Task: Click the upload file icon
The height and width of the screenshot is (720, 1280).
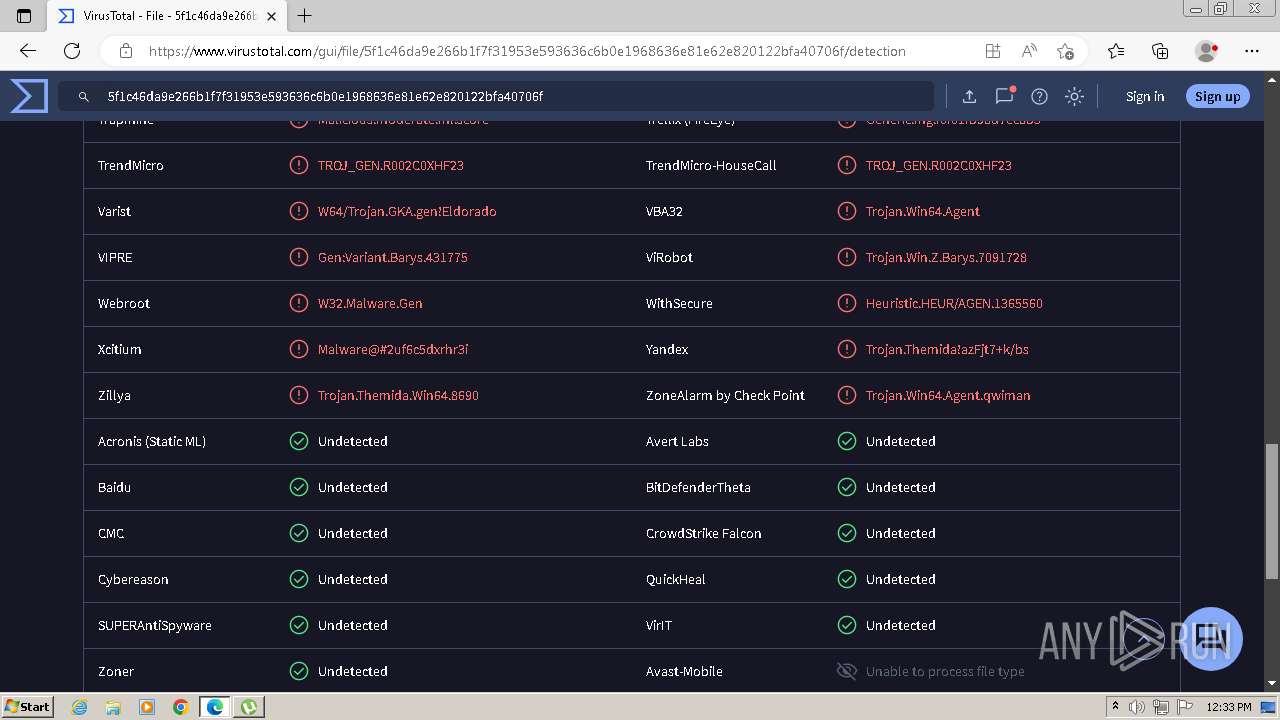Action: coord(969,97)
